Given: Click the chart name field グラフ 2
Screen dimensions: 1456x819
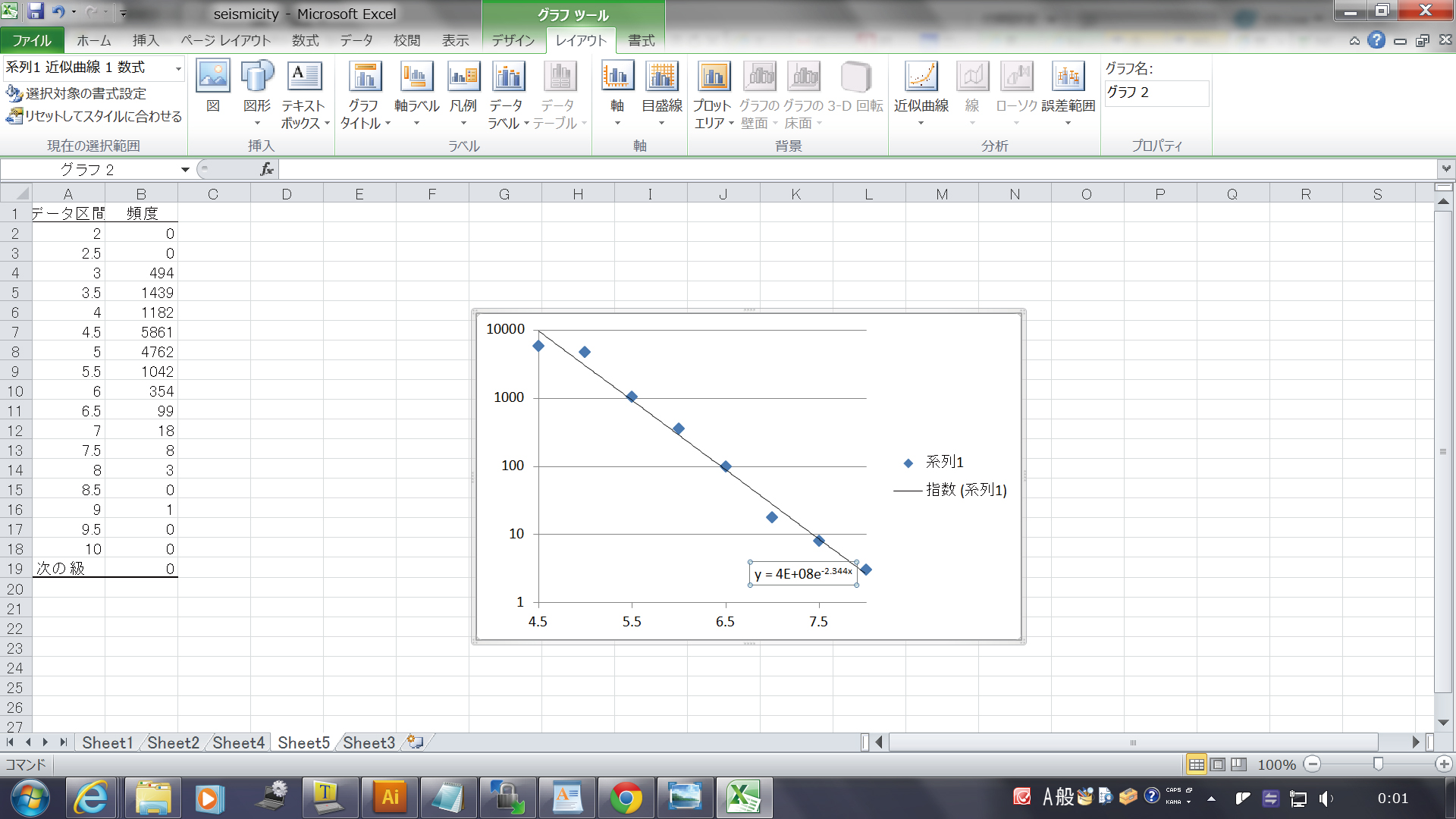Looking at the screenshot, I should coord(1156,93).
